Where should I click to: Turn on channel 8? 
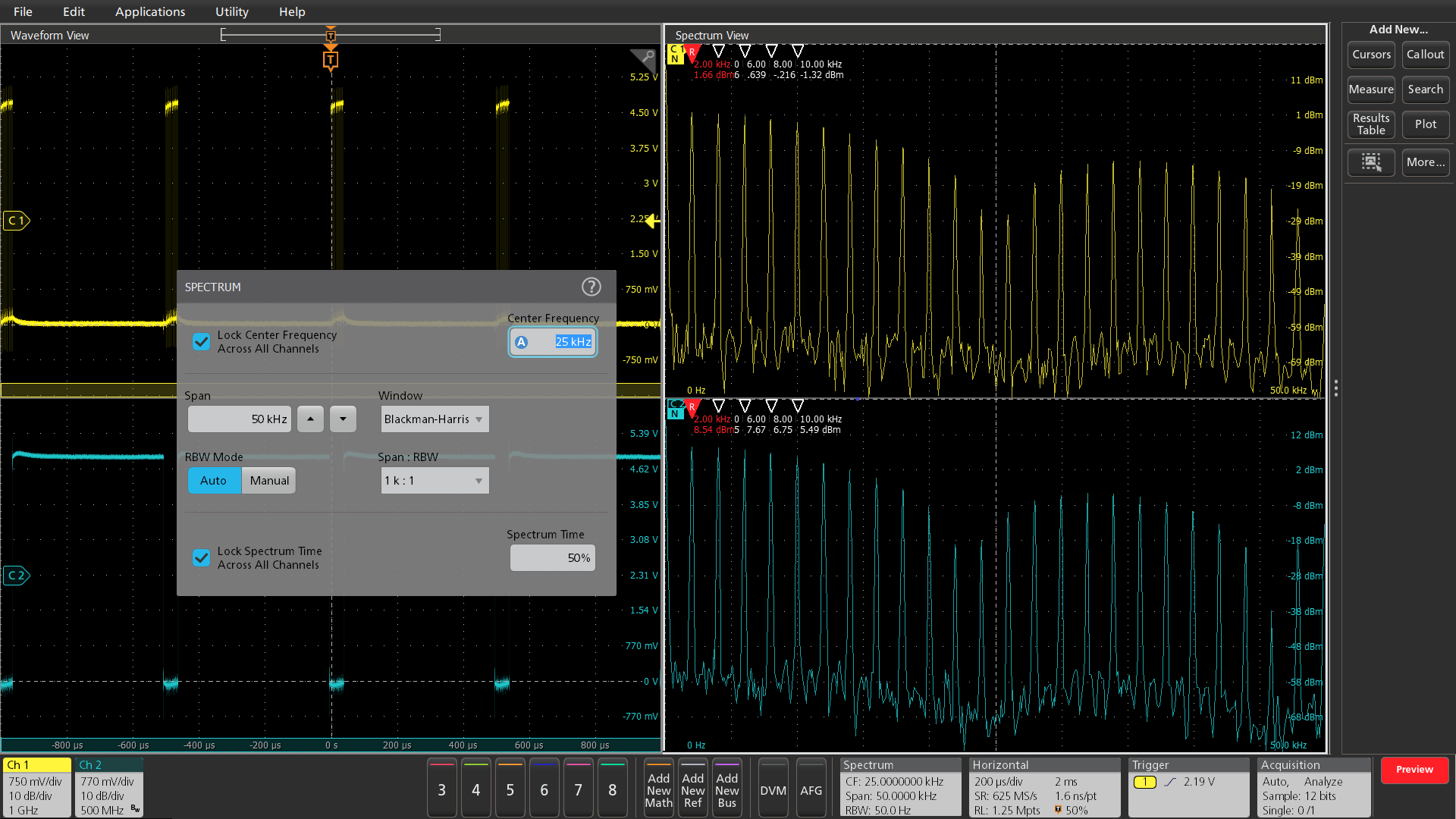[612, 788]
